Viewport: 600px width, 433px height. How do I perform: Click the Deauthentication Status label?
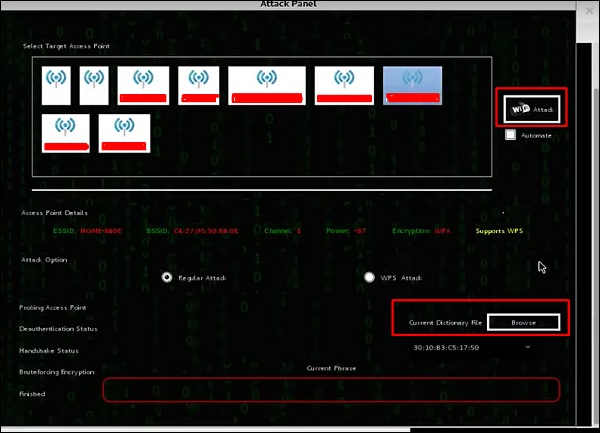point(58,329)
